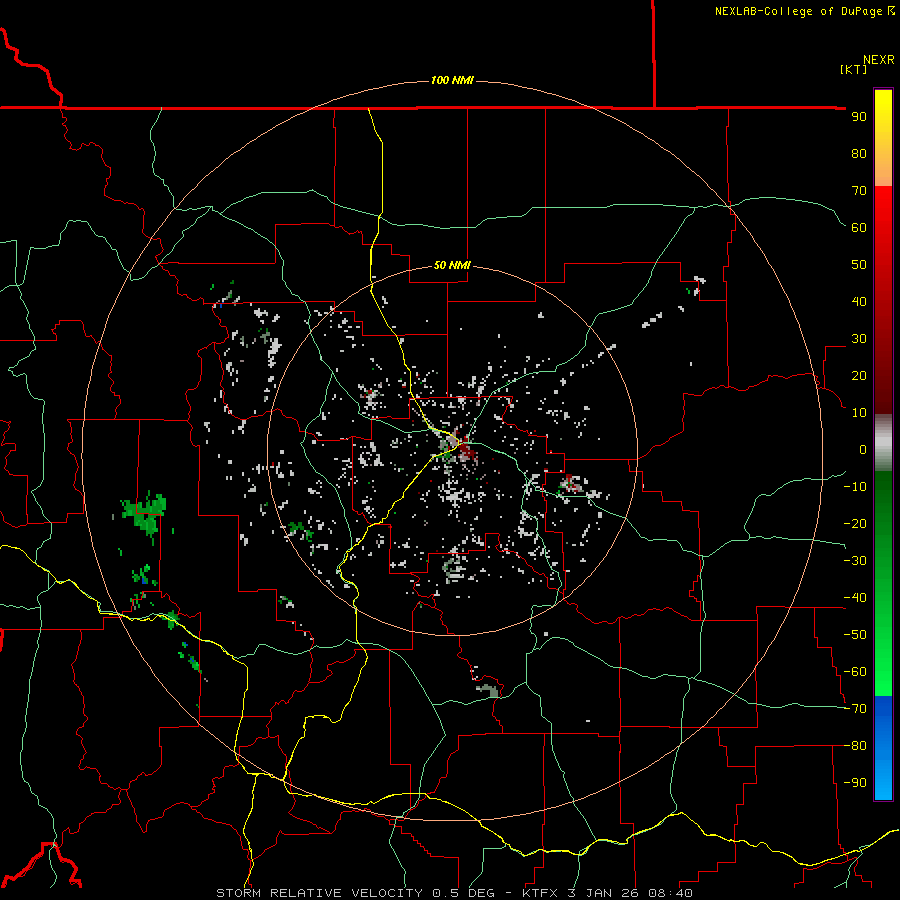Pick the red segment of the velocity color bar
900x900 pixels.
coord(883,300)
